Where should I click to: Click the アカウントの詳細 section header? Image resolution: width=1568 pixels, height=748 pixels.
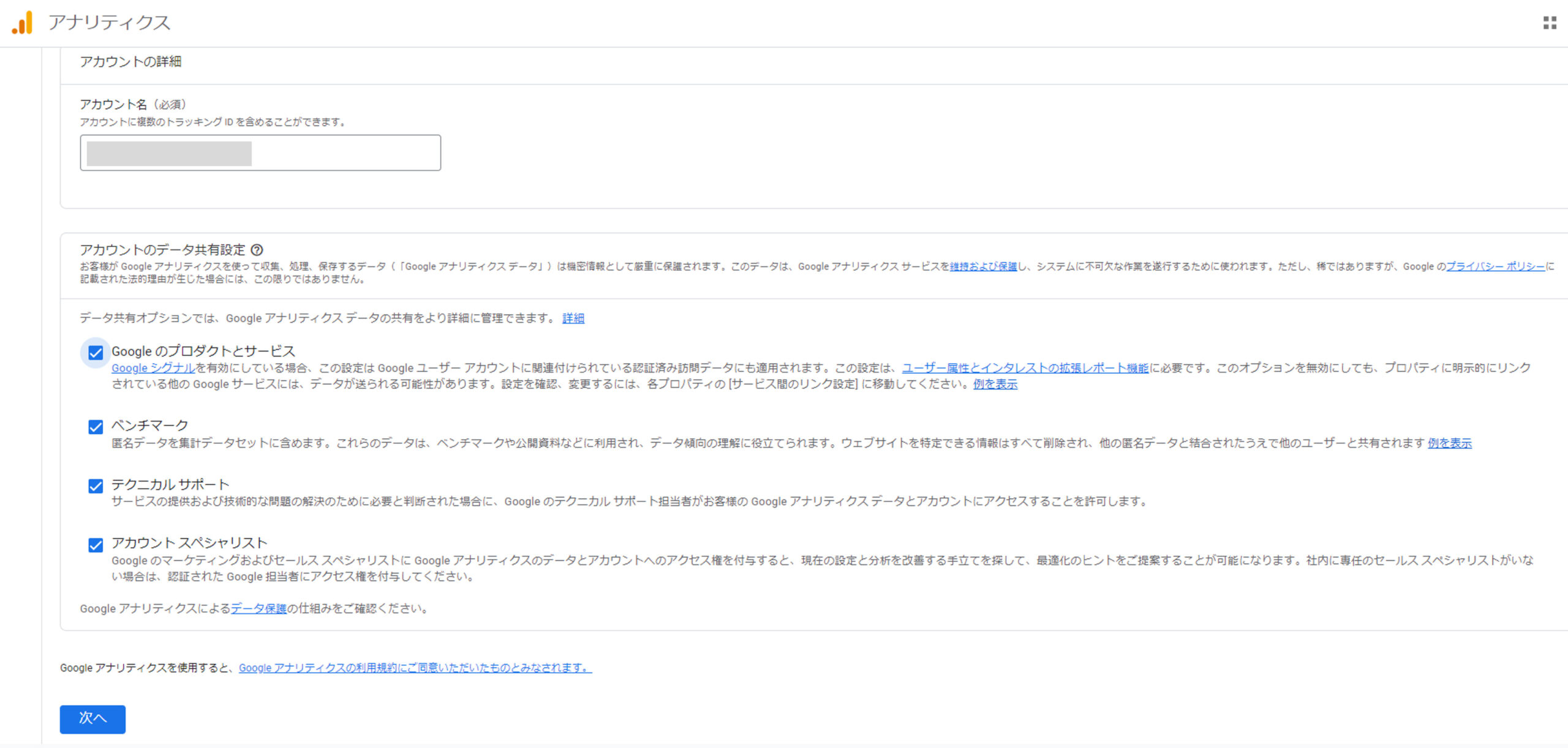tap(130, 62)
